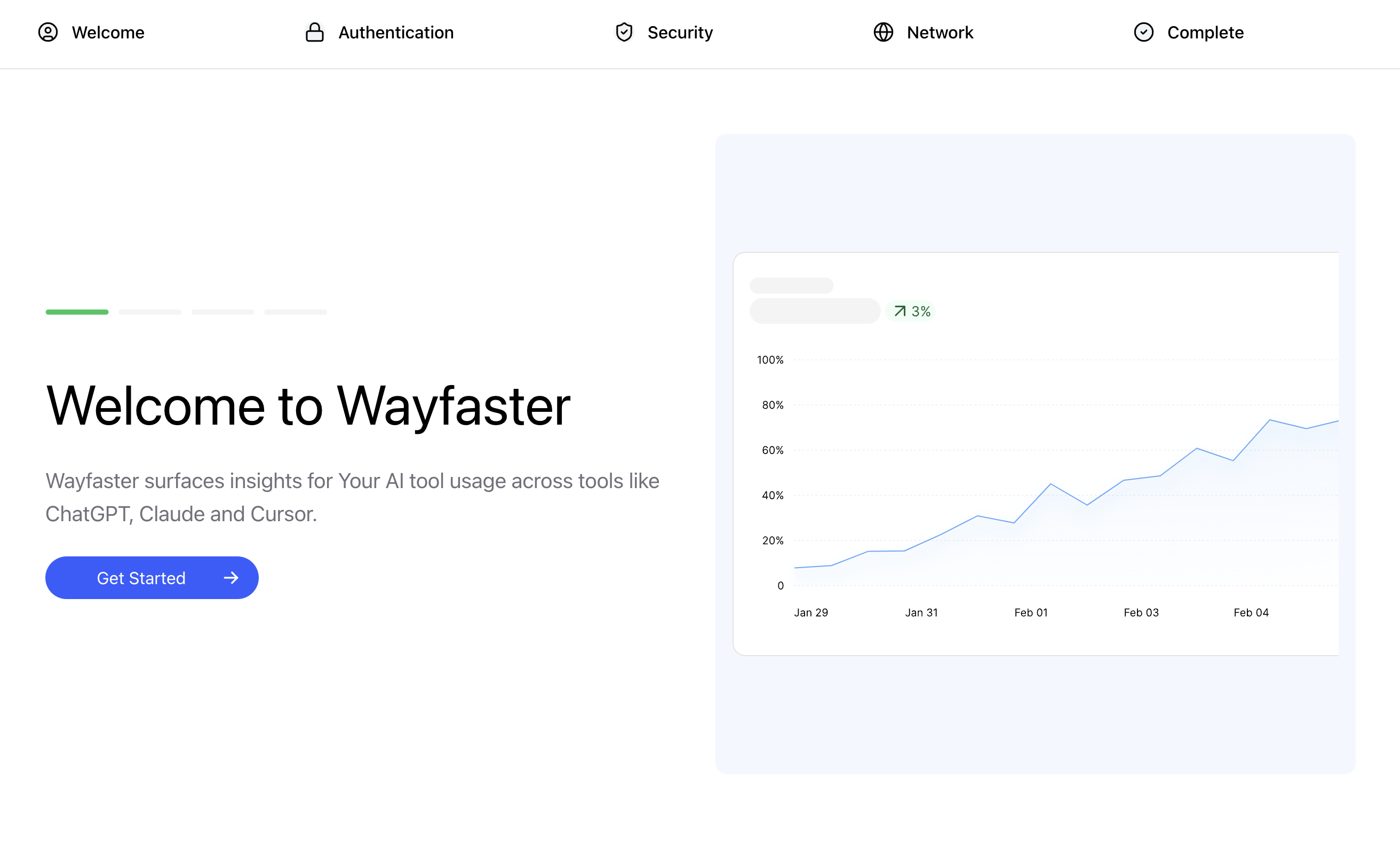Click the Authentication lock icon
Image resolution: width=1400 pixels, height=845 pixels.
click(x=314, y=33)
